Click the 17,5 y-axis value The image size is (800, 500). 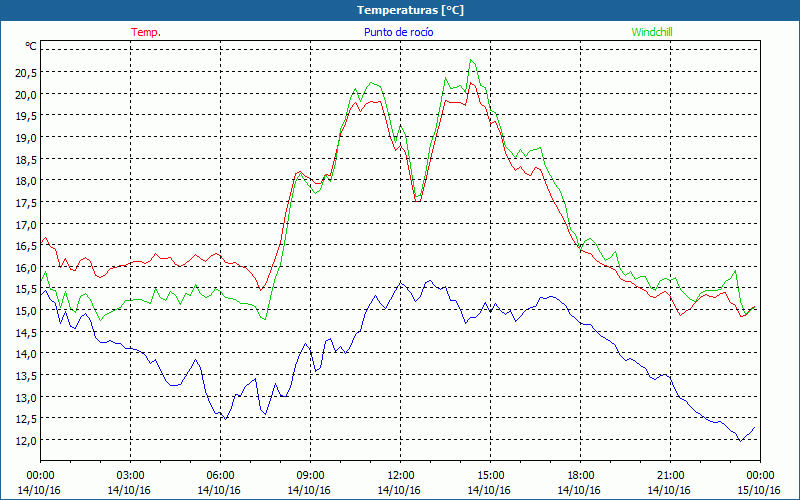coord(26,203)
